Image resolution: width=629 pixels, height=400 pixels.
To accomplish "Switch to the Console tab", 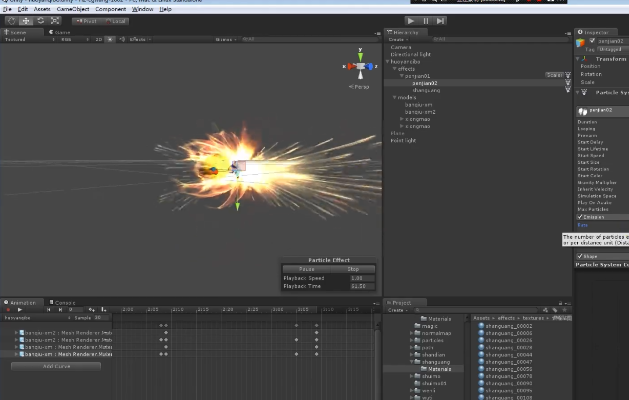I will click(63, 303).
